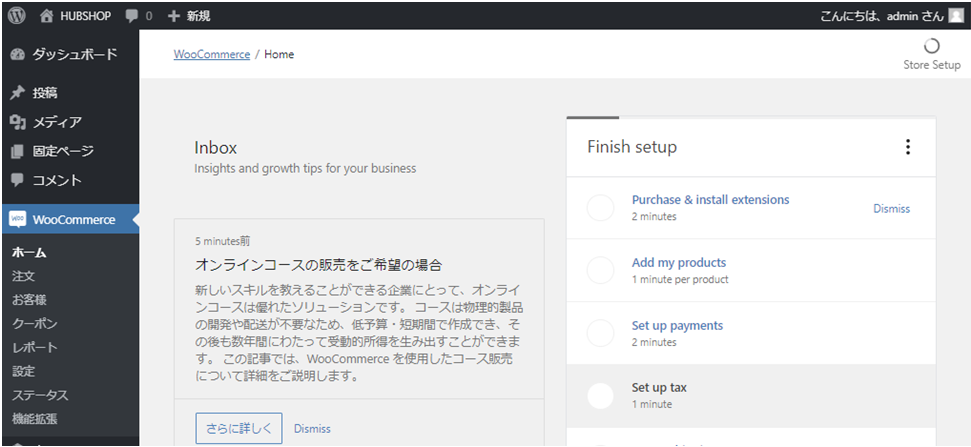Dismiss the online course inbox note
The image size is (971, 447).
click(x=312, y=428)
